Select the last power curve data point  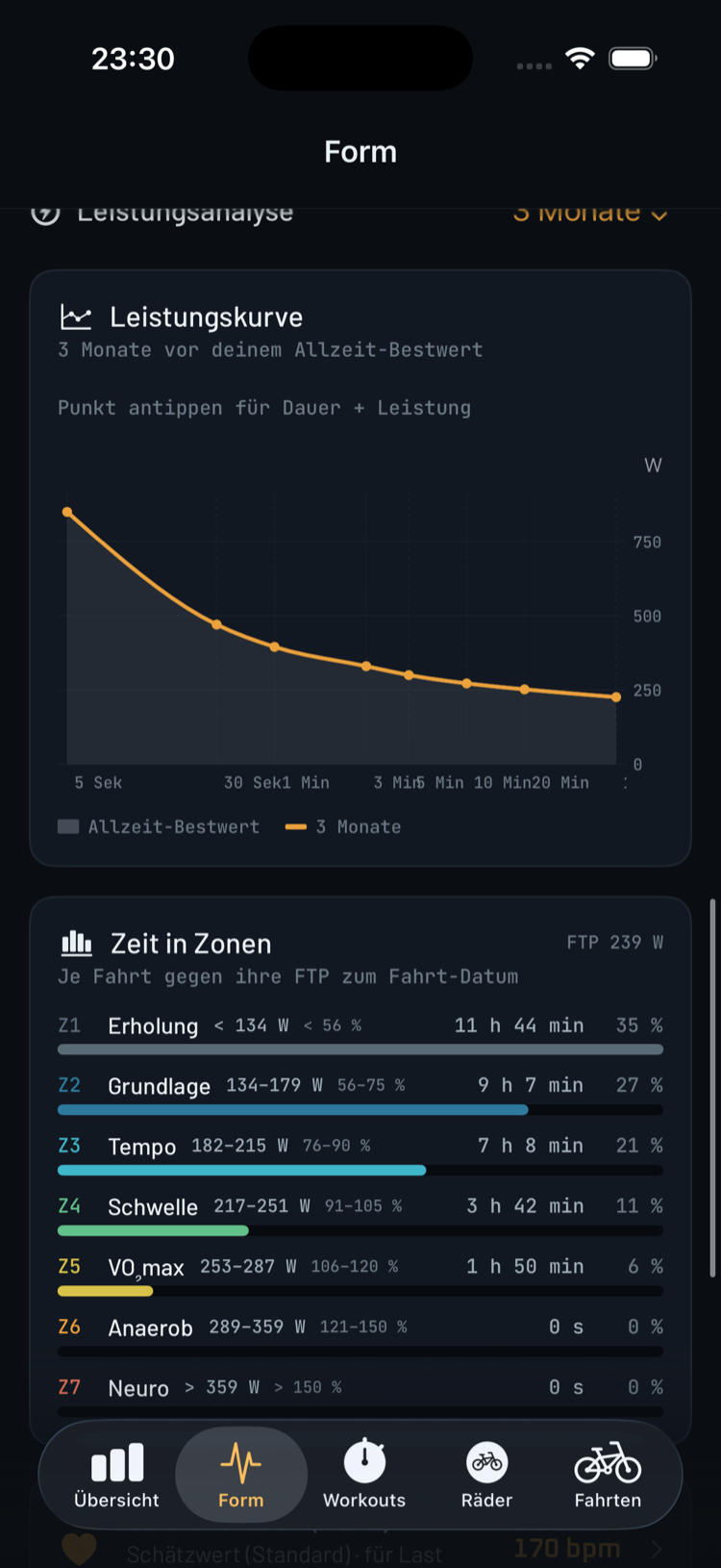pos(616,696)
